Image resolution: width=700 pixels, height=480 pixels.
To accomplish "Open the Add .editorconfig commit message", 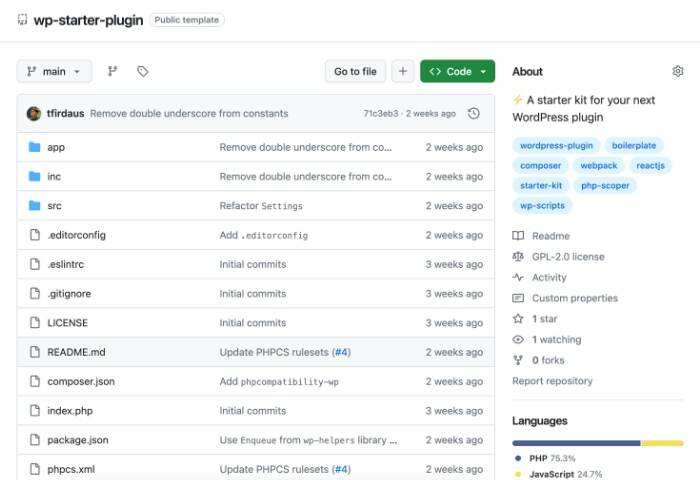I will click(x=263, y=235).
